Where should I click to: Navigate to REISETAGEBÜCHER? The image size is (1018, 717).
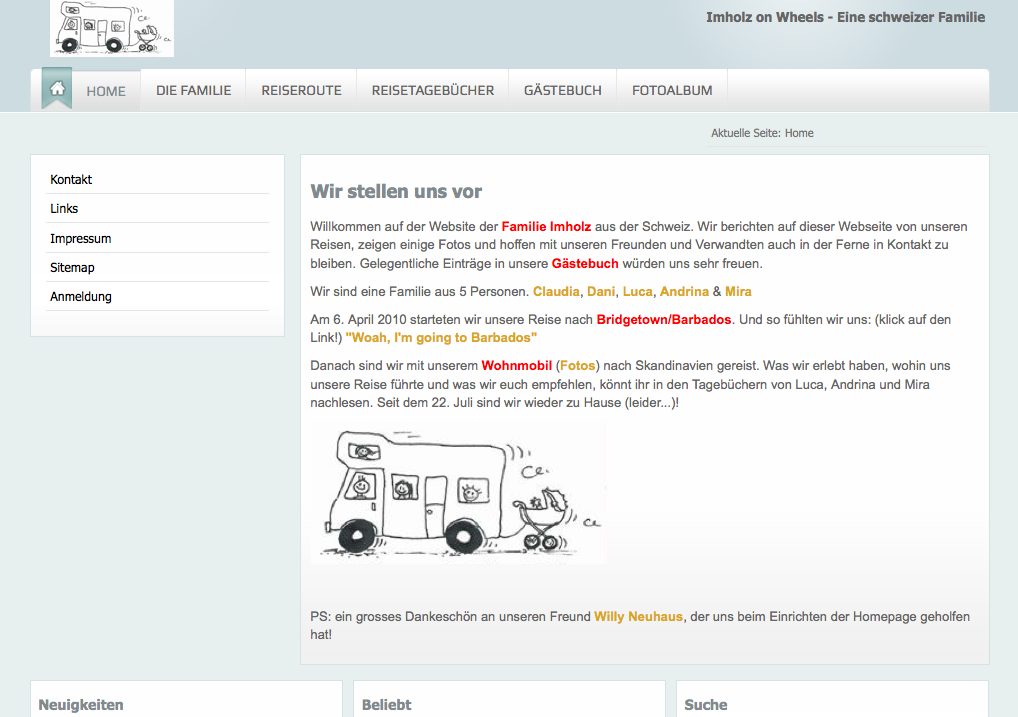(x=432, y=90)
